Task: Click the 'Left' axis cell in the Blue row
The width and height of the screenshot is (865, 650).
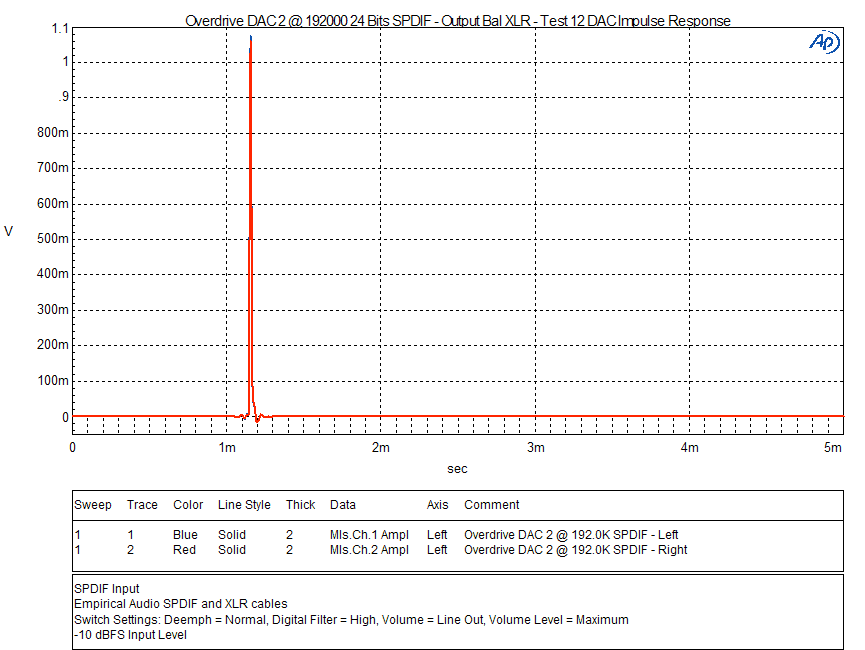Action: [x=437, y=535]
